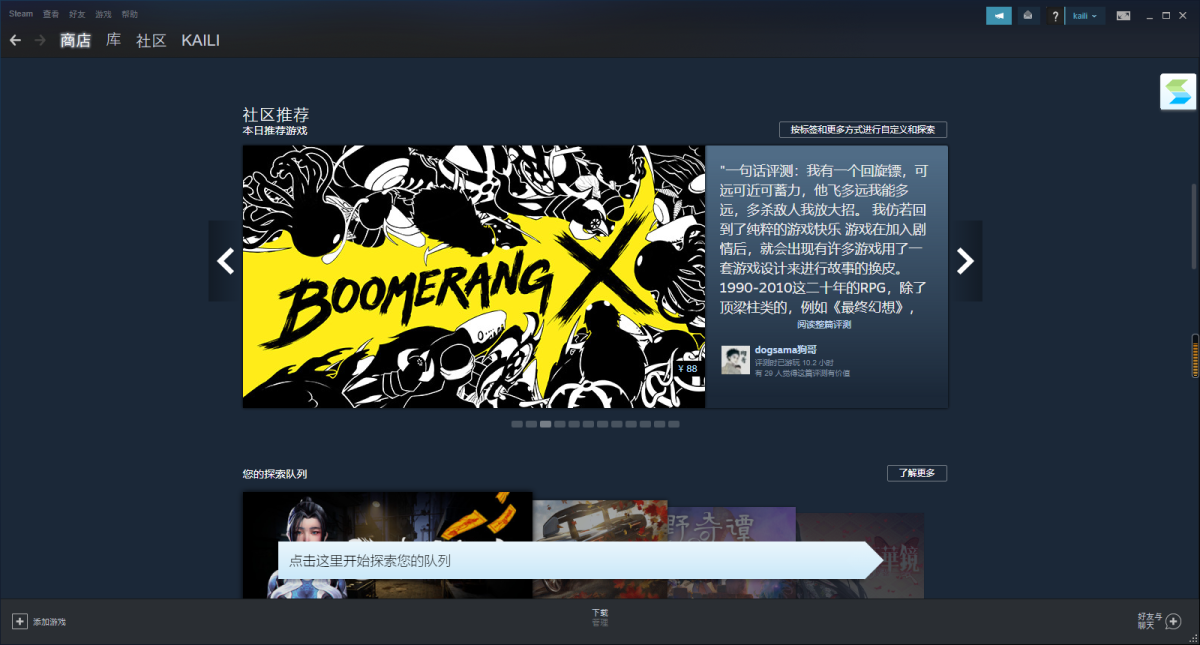This screenshot has height=645, width=1200.
Task: Open friends and chat plus icon
Action: 1174,621
